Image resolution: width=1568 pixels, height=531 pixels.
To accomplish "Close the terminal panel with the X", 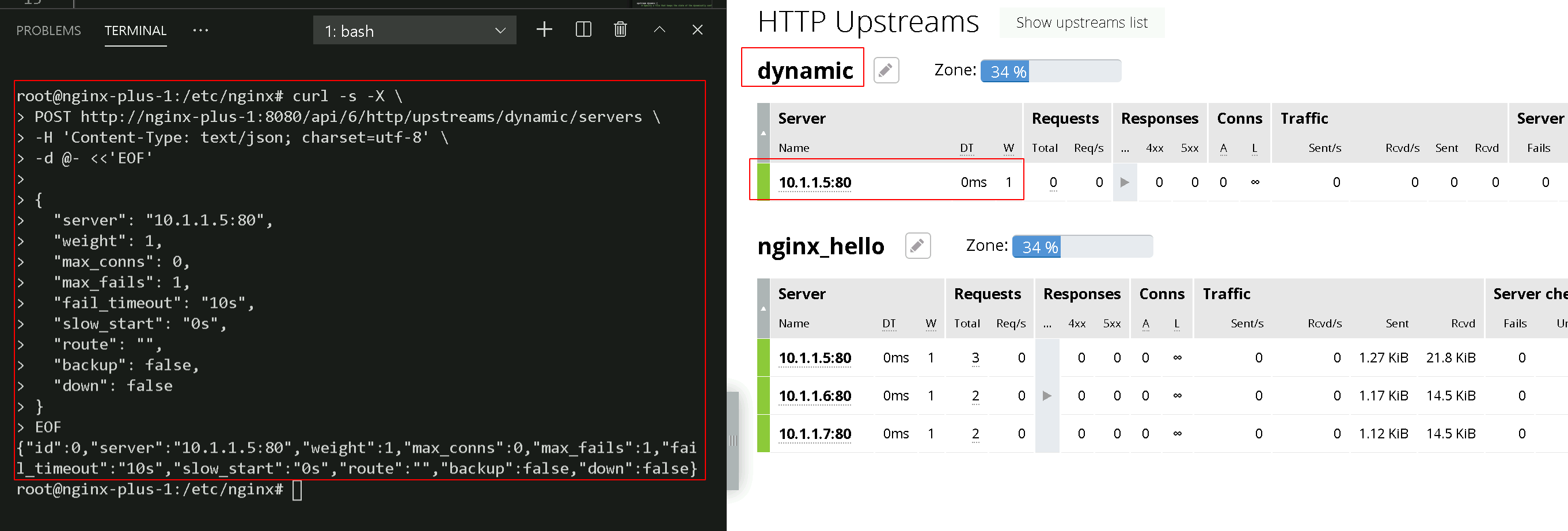I will click(697, 29).
